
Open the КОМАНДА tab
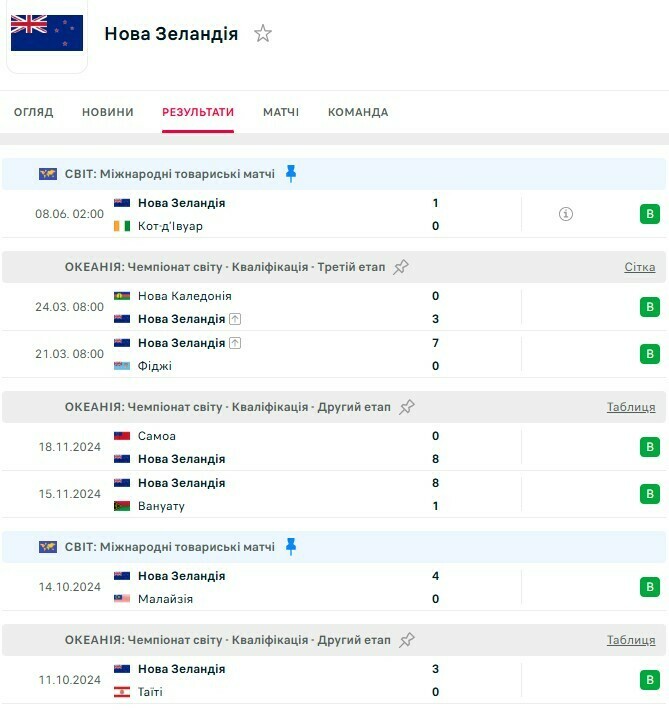pyautogui.click(x=358, y=112)
